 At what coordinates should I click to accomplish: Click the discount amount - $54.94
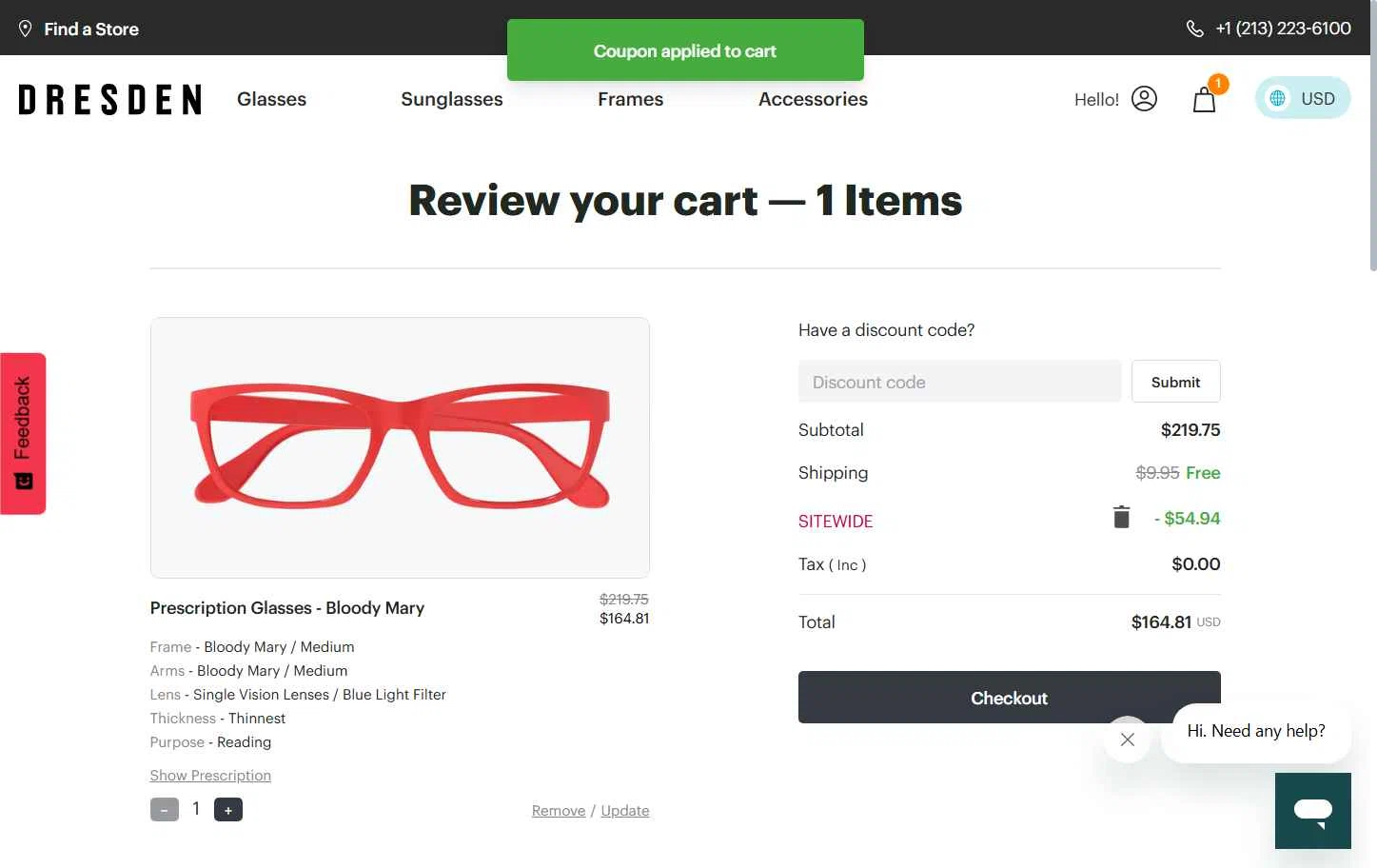(1187, 519)
